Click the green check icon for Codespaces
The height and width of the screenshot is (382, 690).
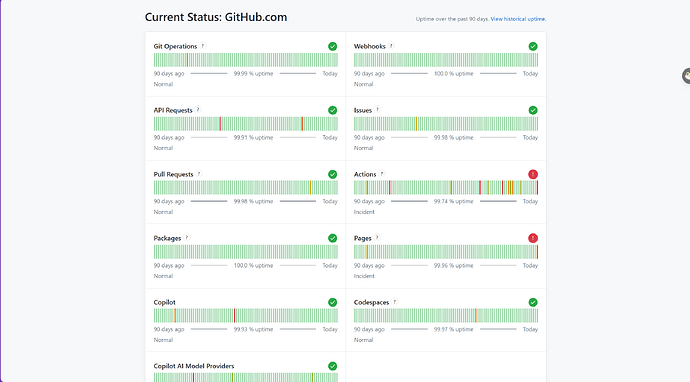coord(533,302)
